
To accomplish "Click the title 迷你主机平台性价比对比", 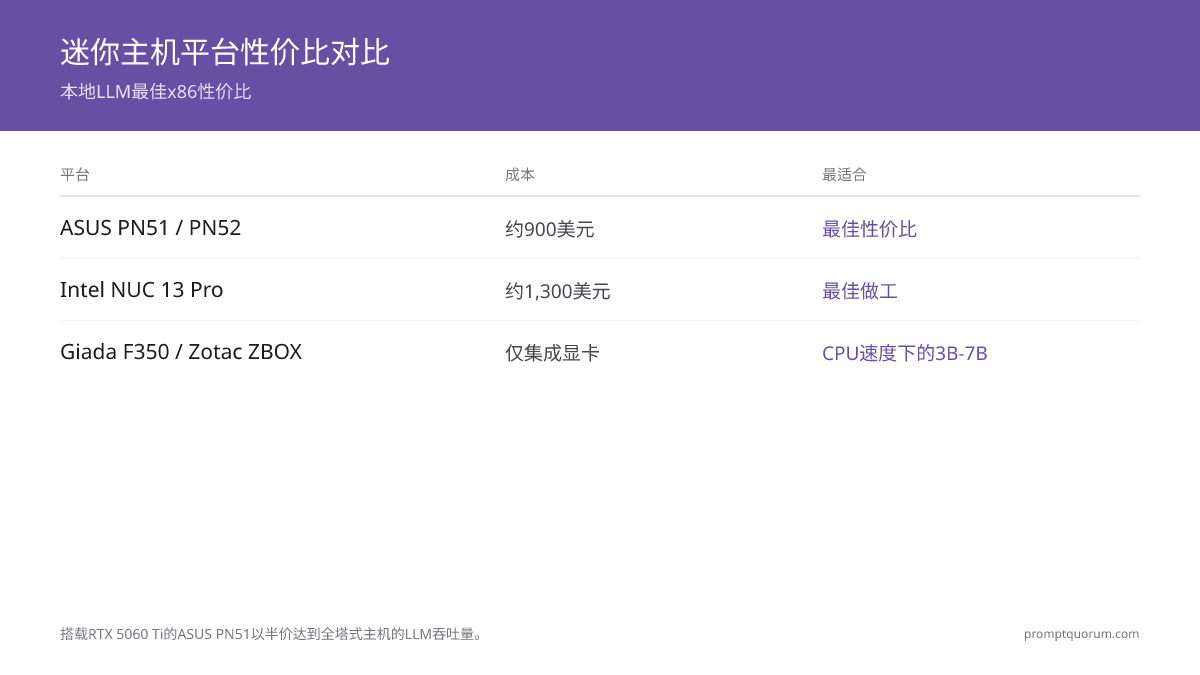I will tap(225, 52).
